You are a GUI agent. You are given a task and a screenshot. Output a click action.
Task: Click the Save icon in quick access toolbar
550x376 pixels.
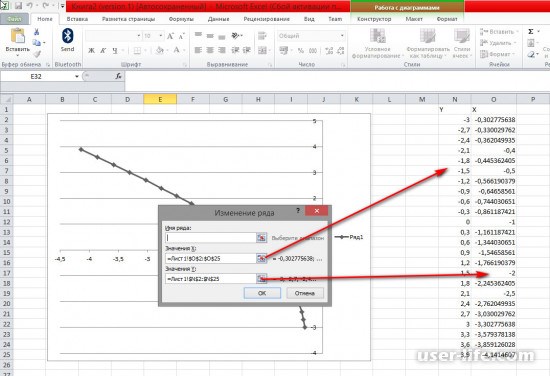(18, 6)
